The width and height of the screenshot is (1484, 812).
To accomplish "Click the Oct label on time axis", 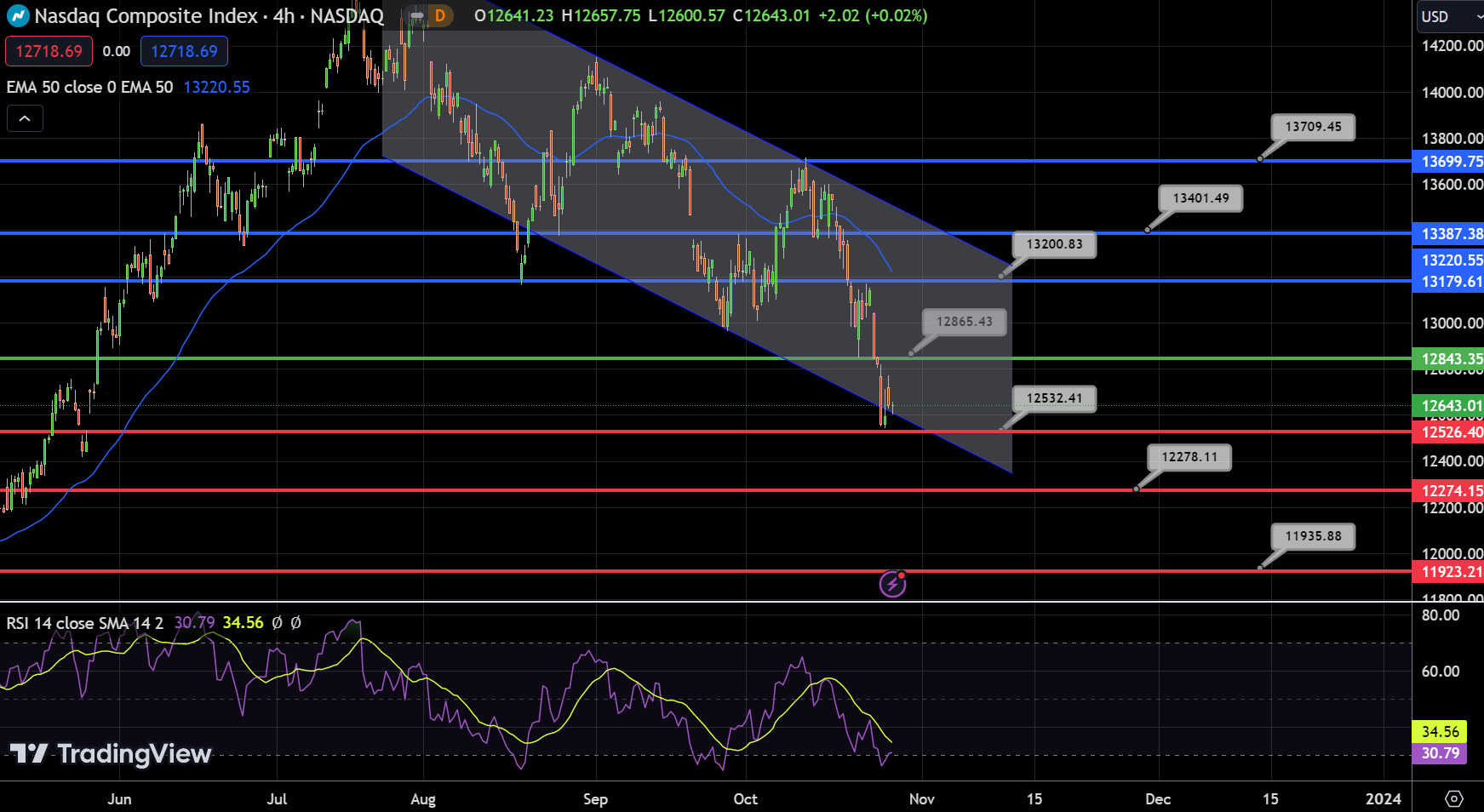I will coord(745,798).
